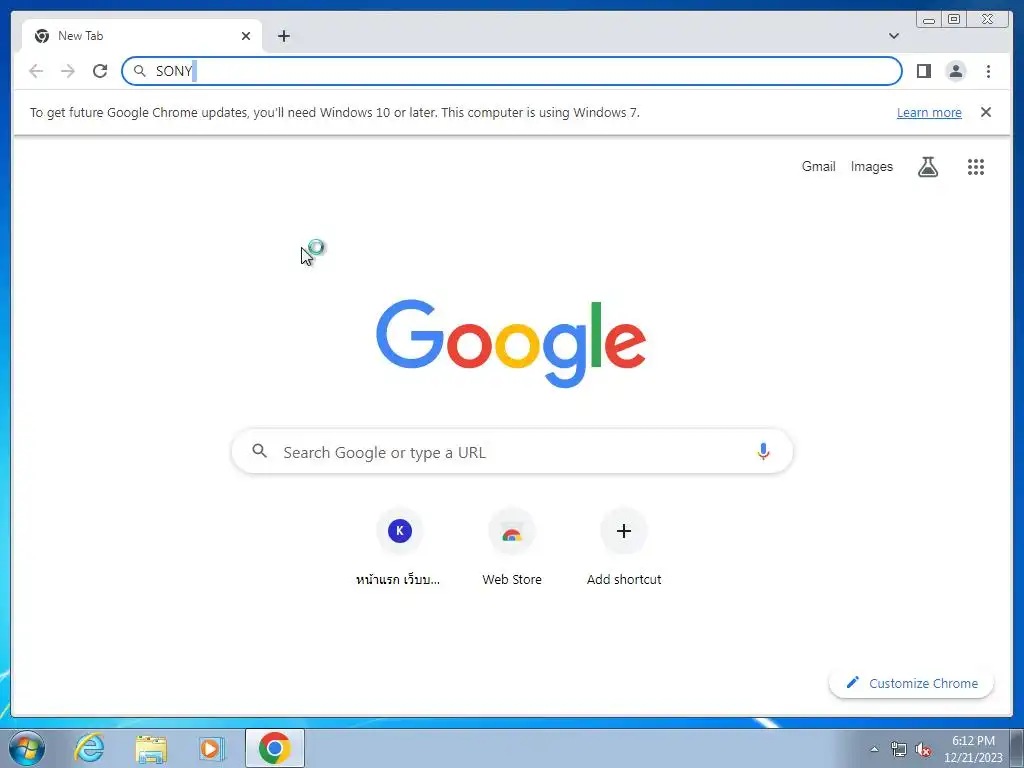The image size is (1024, 768).
Task: Expand the tab search dropdown arrow
Action: (894, 36)
